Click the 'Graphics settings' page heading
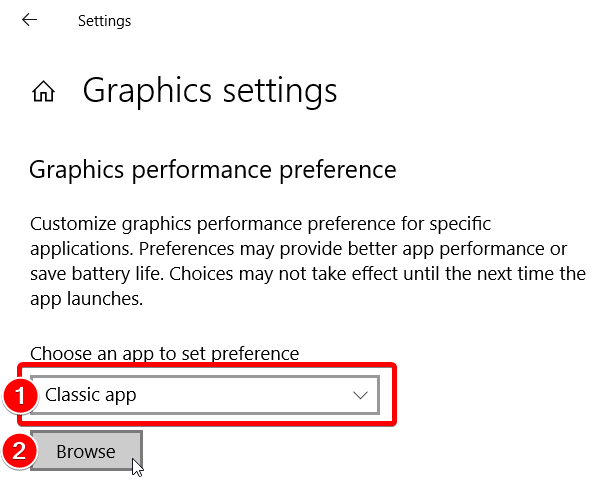 (210, 91)
